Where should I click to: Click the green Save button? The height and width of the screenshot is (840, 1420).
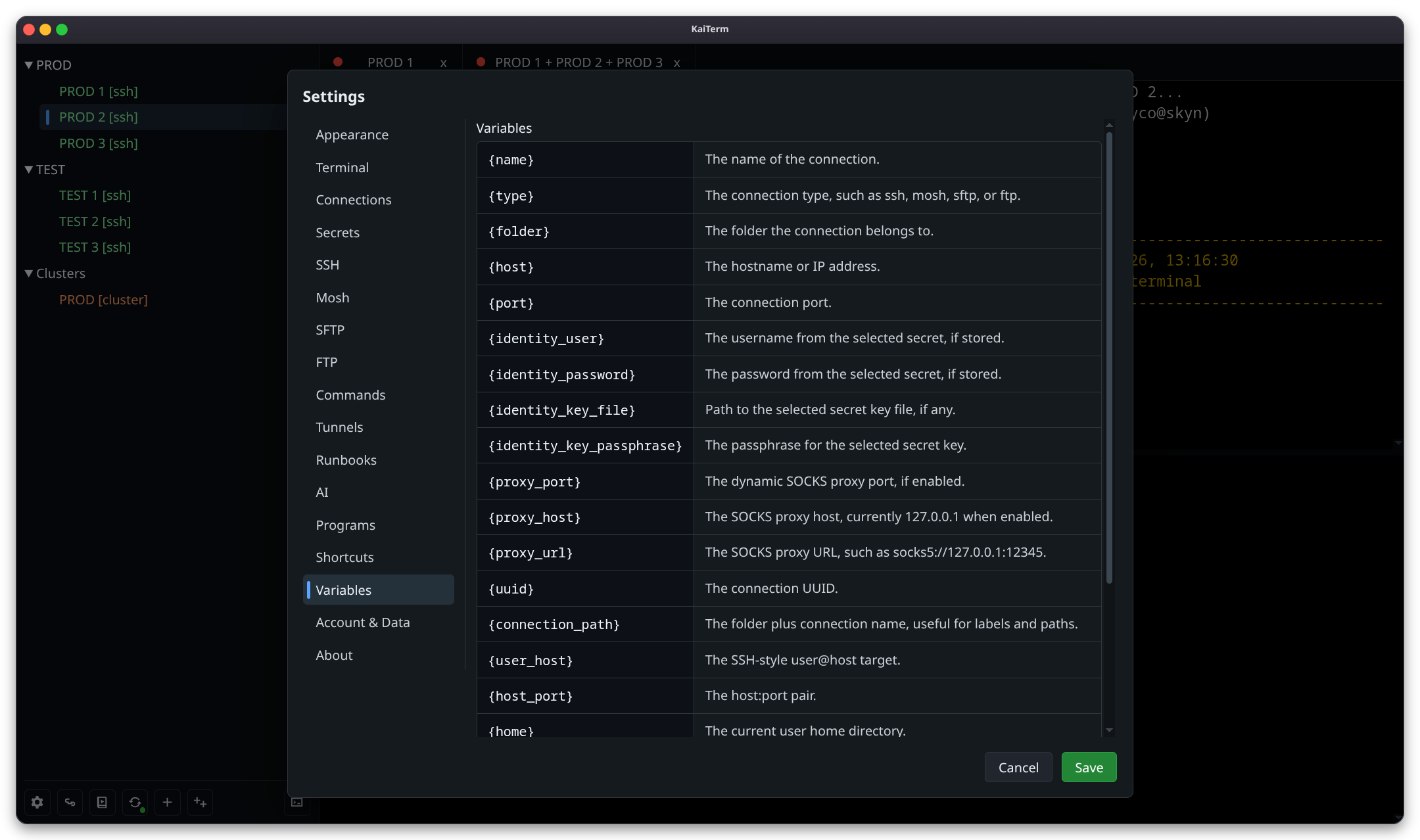click(1089, 767)
